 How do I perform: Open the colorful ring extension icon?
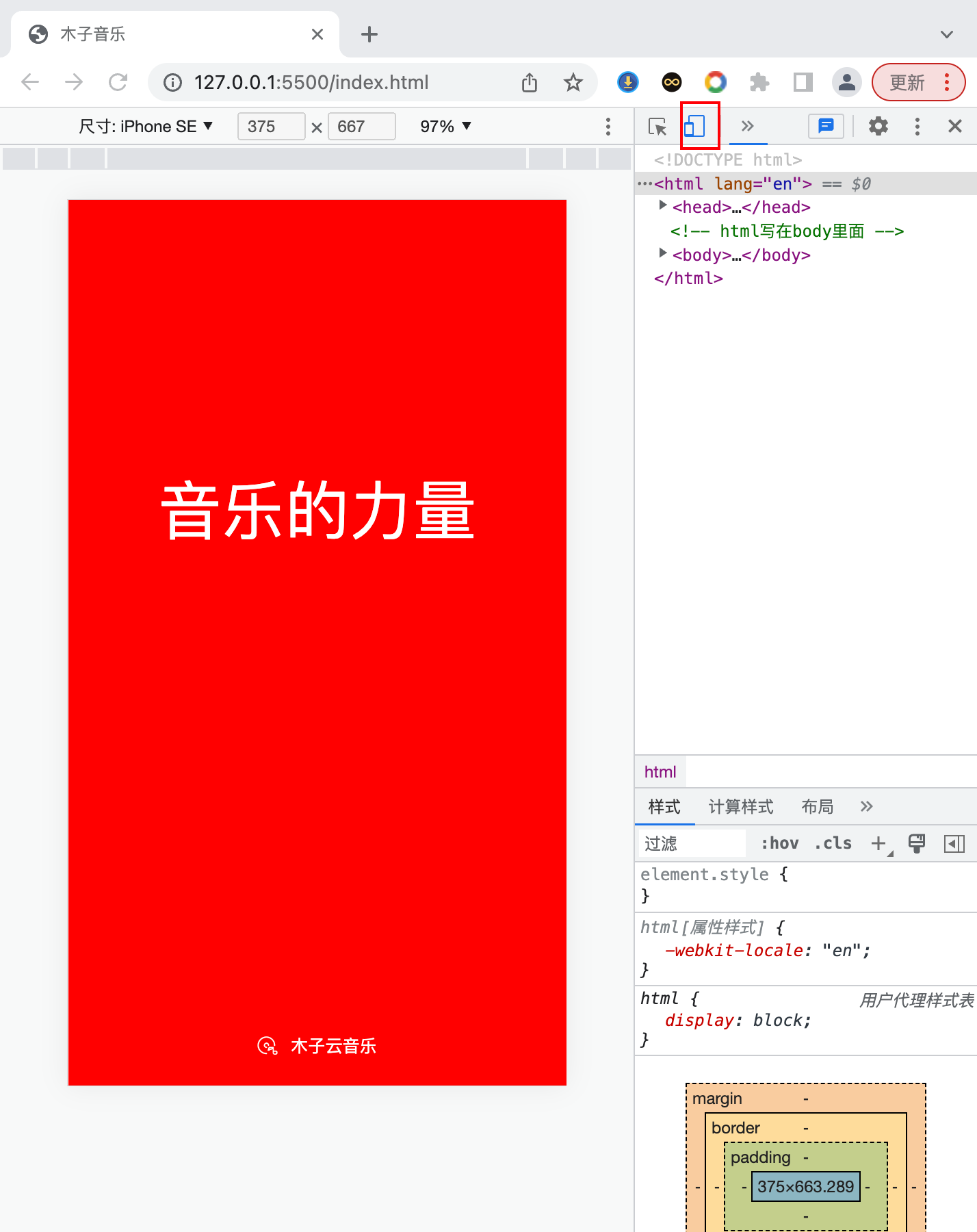[x=716, y=83]
